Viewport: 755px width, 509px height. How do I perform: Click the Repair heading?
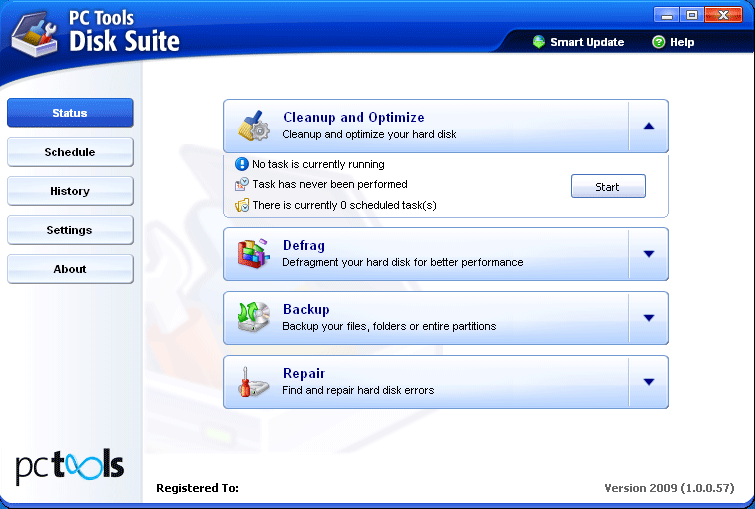pyautogui.click(x=304, y=374)
